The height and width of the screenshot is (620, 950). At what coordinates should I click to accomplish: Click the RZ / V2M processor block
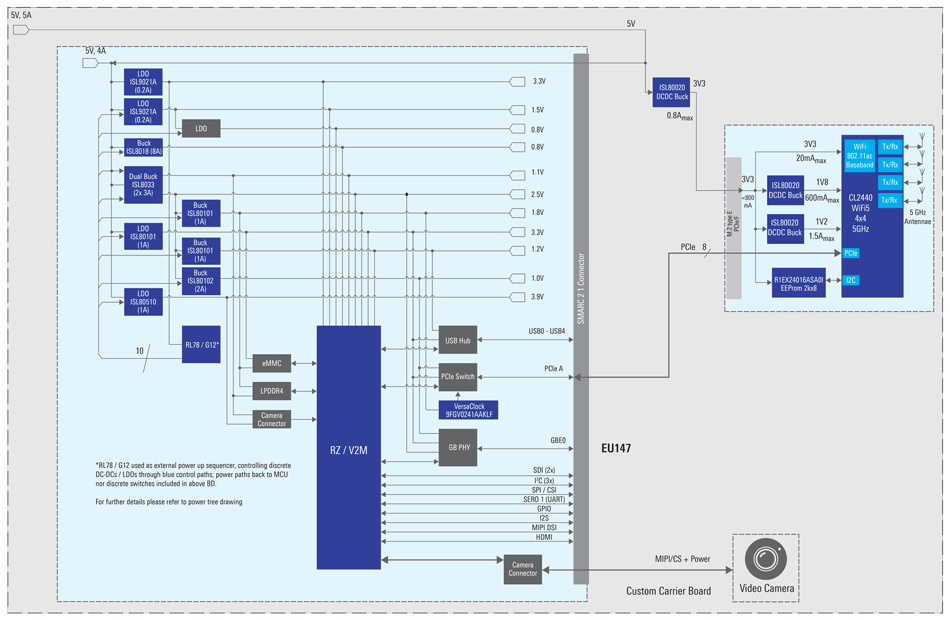tap(349, 448)
